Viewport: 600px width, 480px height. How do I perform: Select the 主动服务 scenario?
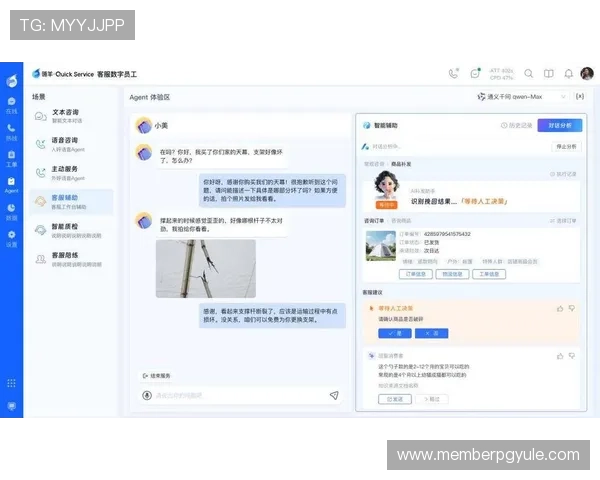point(72,173)
